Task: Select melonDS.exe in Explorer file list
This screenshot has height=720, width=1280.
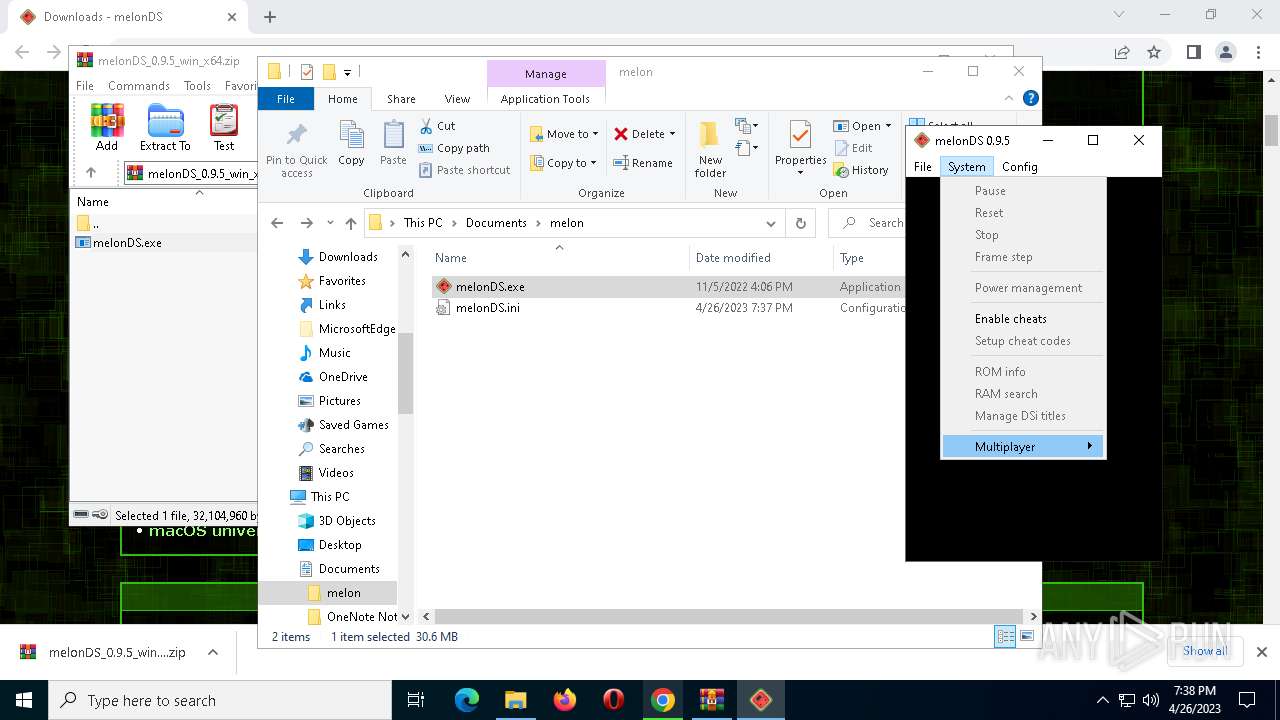Action: [x=668, y=286]
